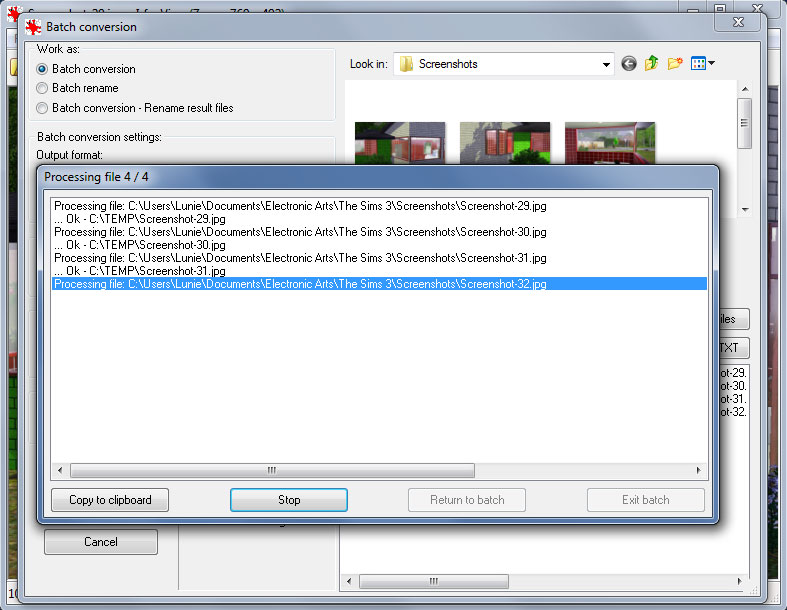Select the Screenshot-29.jpg processing line
The image size is (787, 610).
click(300, 206)
